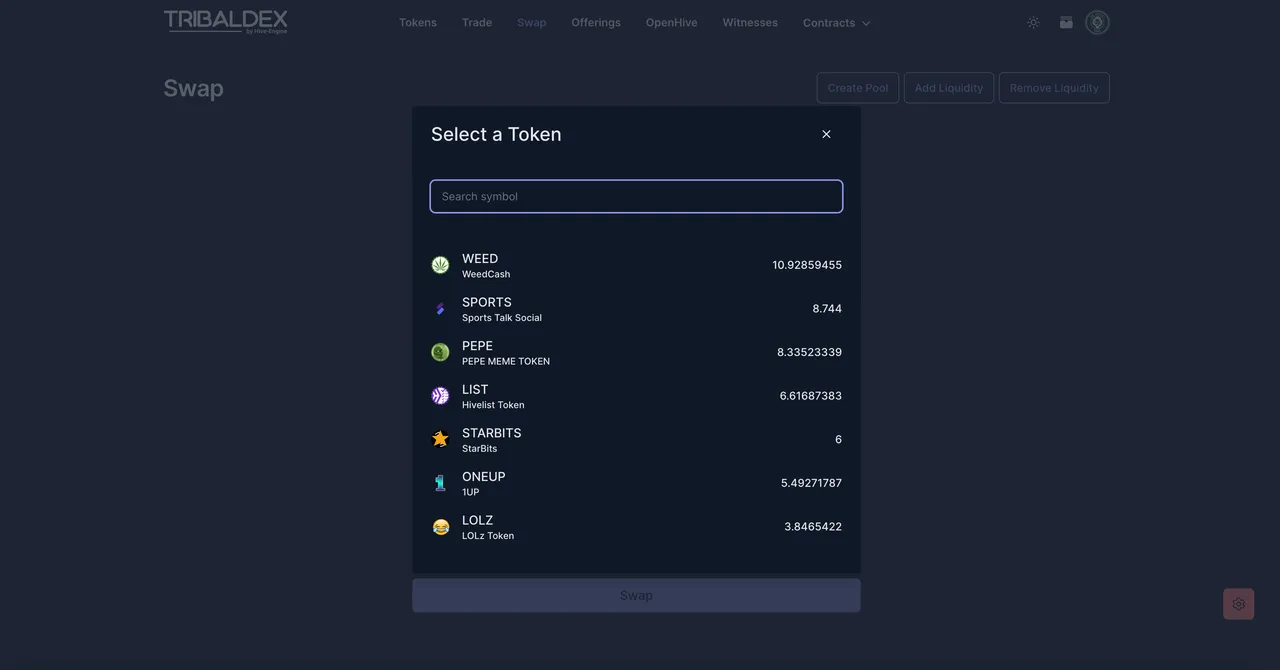Click the LOLz Token subtitle
Viewport: 1280px width, 670px height.
point(488,536)
